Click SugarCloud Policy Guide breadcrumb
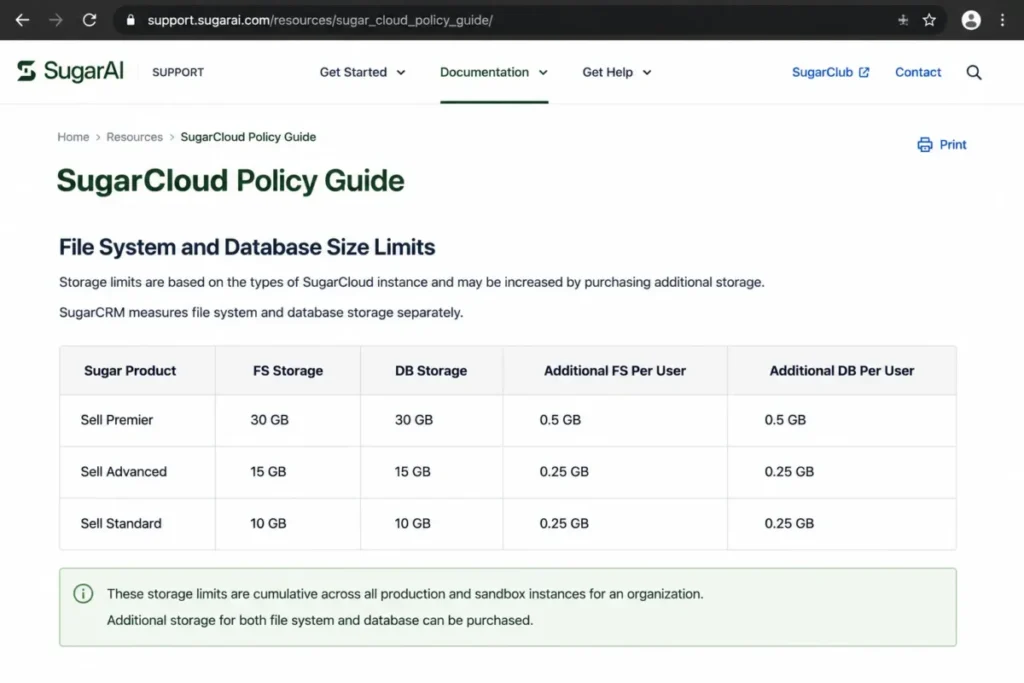The height and width of the screenshot is (683, 1024). tap(248, 137)
